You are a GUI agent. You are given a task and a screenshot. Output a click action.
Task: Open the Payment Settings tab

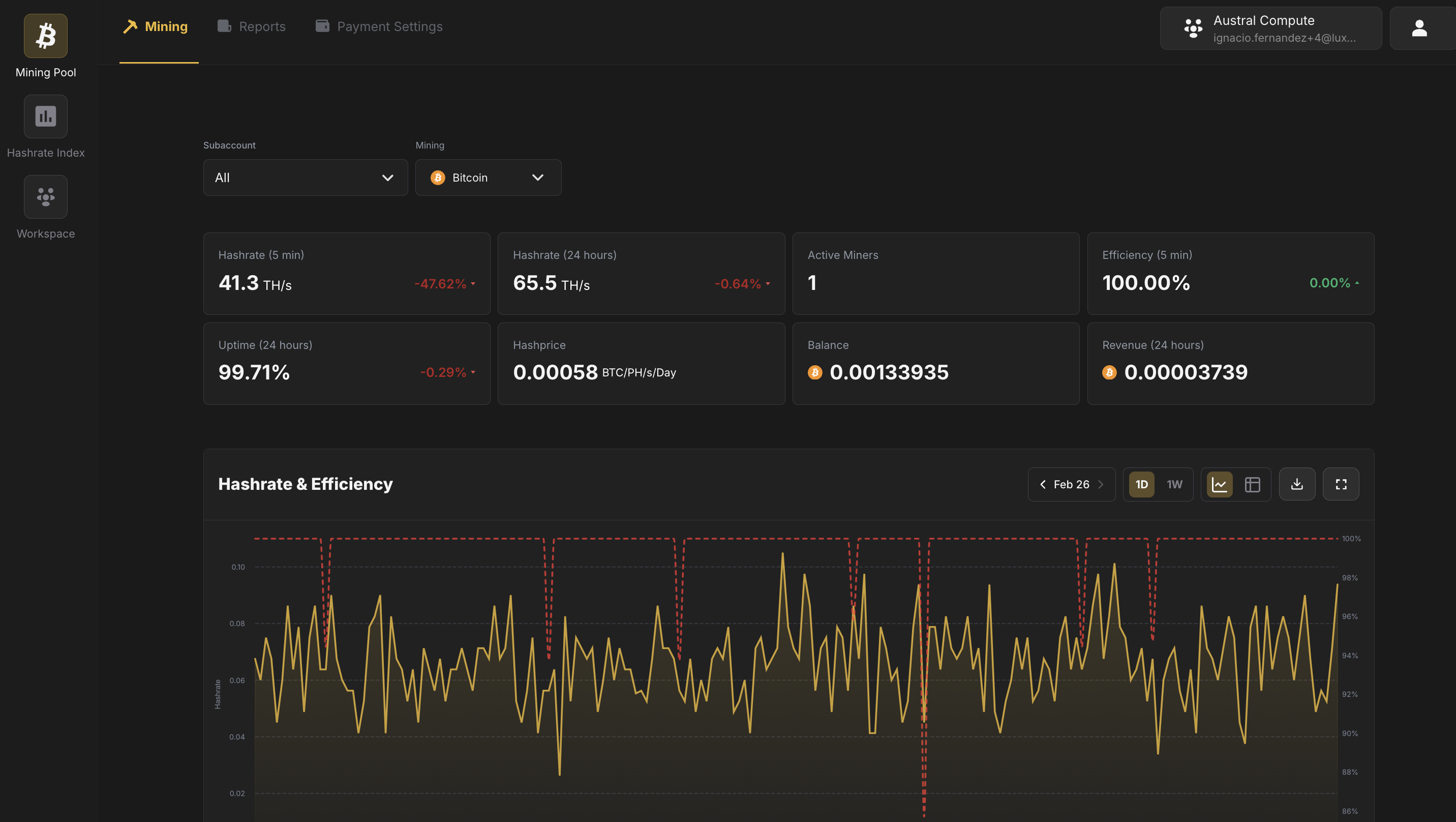(379, 26)
